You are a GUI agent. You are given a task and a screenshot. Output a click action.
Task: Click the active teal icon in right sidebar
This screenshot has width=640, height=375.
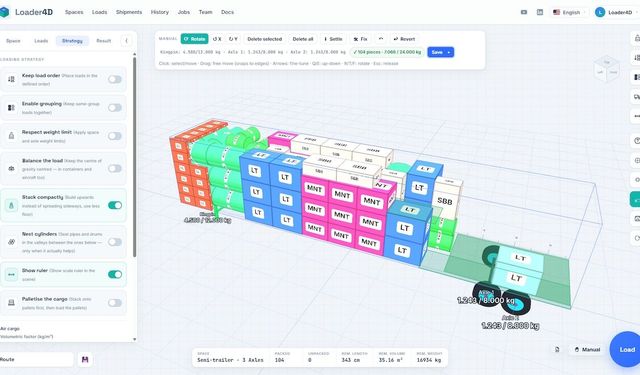coord(636,199)
